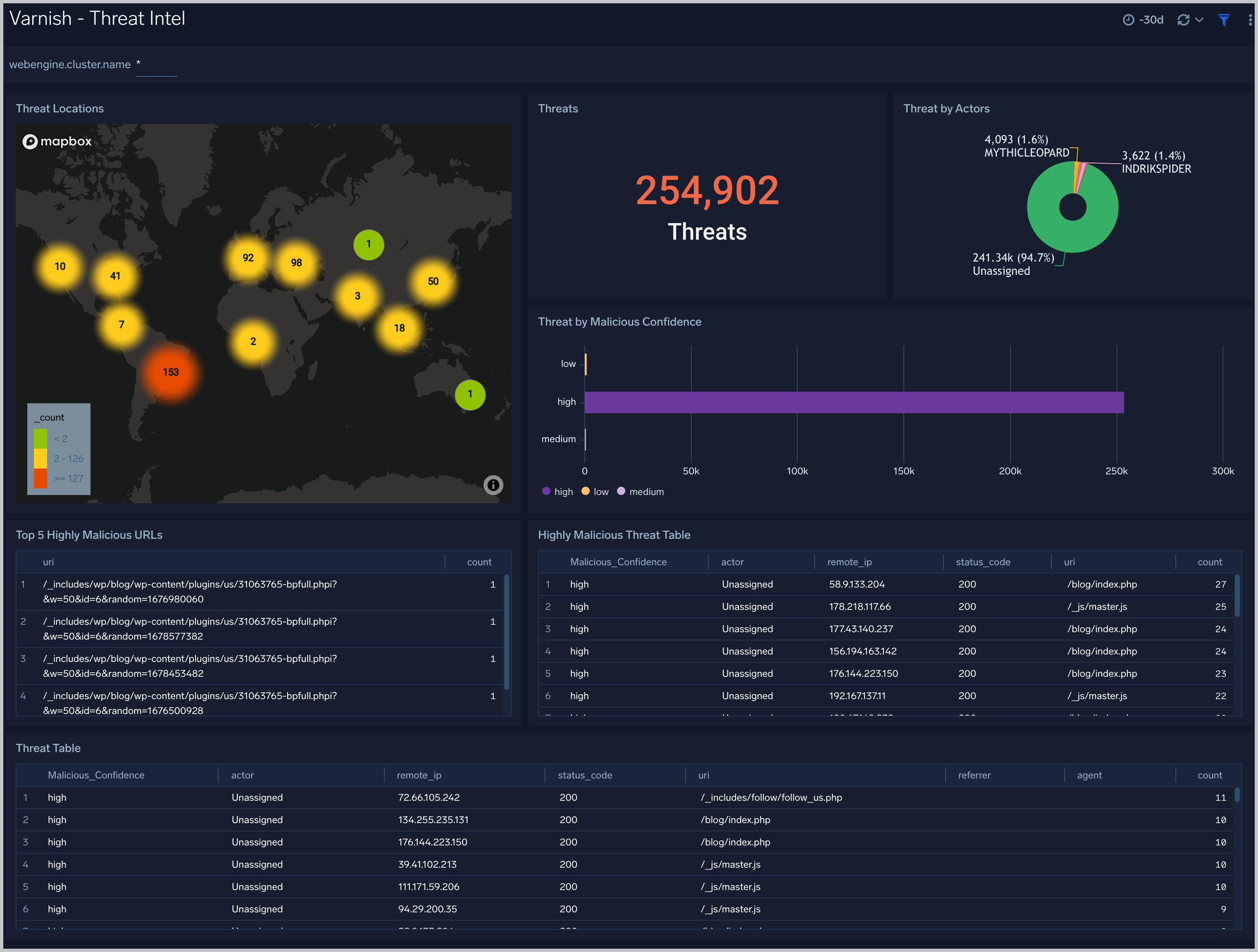
Task: Open the -30d time range picker
Action: (1143, 20)
